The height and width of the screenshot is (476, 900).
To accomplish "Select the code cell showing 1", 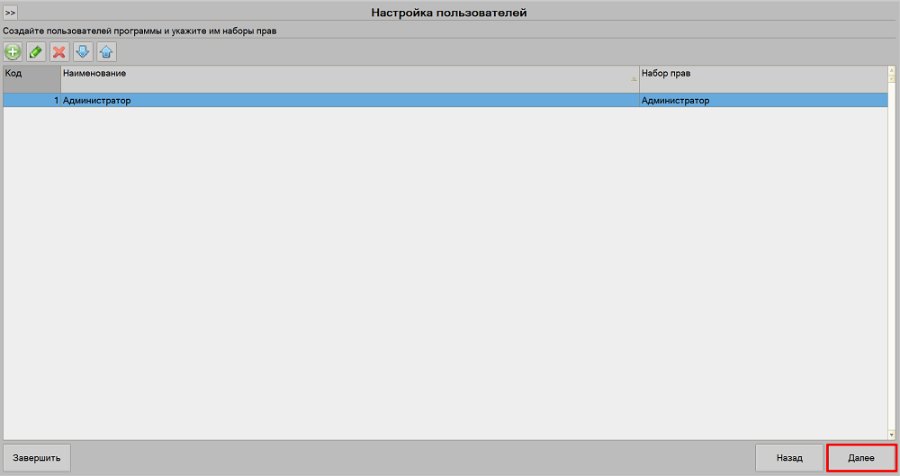I will (32, 100).
